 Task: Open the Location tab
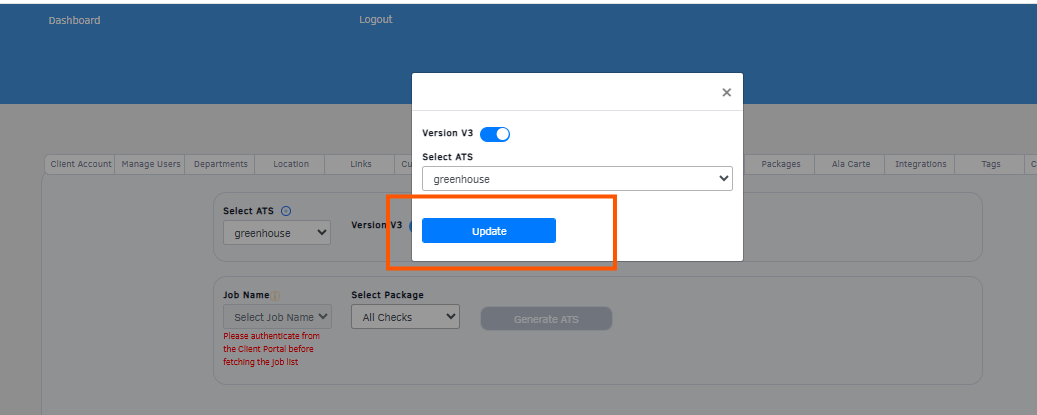(291, 164)
